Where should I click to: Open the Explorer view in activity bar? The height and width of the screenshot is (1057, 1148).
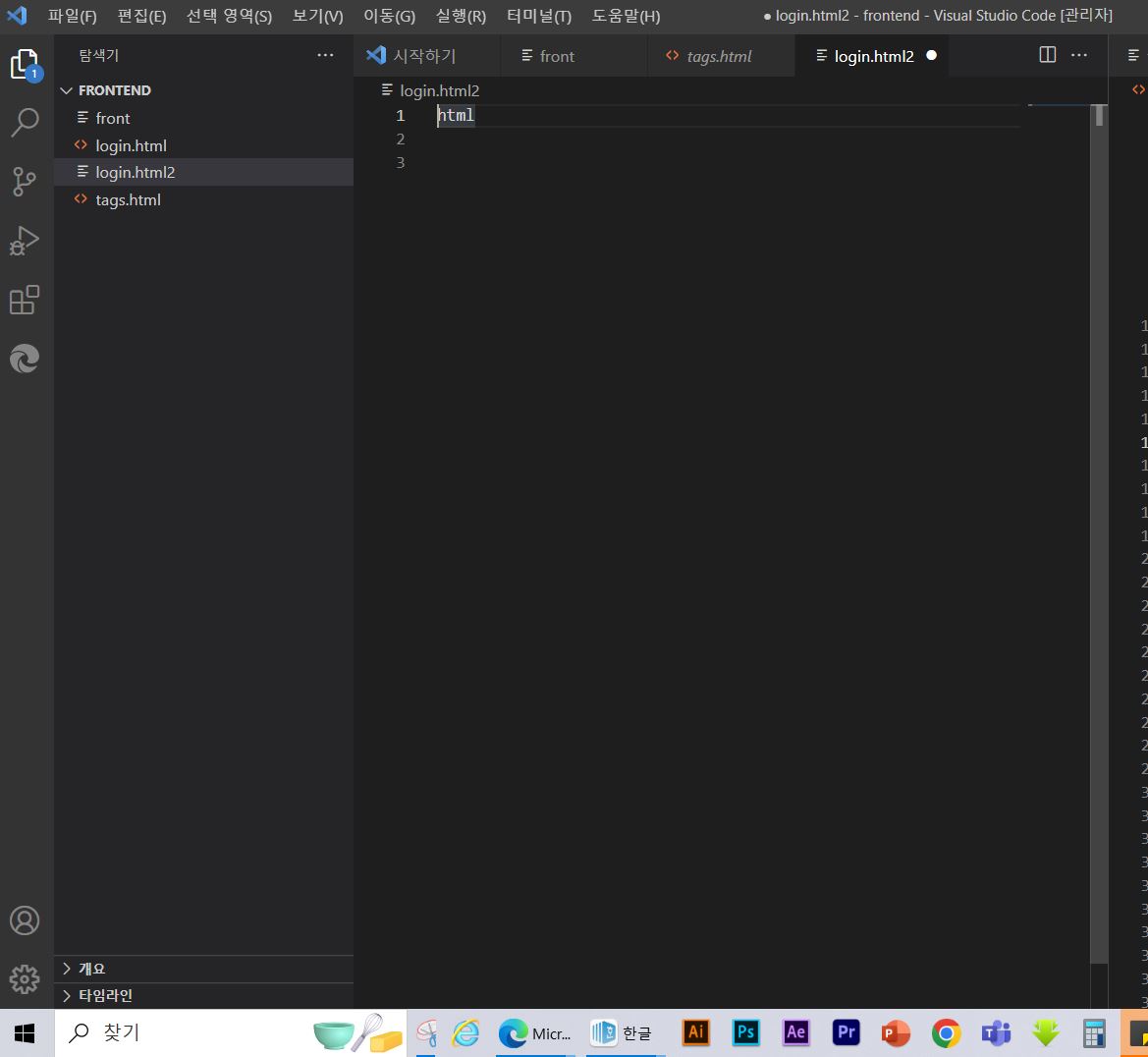coord(26,65)
